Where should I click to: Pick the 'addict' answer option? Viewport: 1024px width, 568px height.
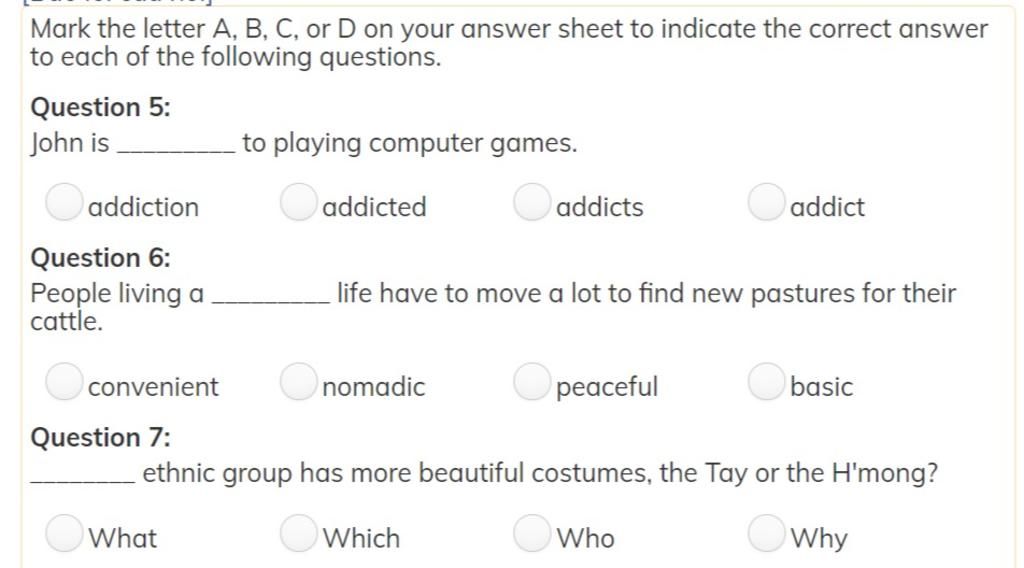[x=766, y=202]
